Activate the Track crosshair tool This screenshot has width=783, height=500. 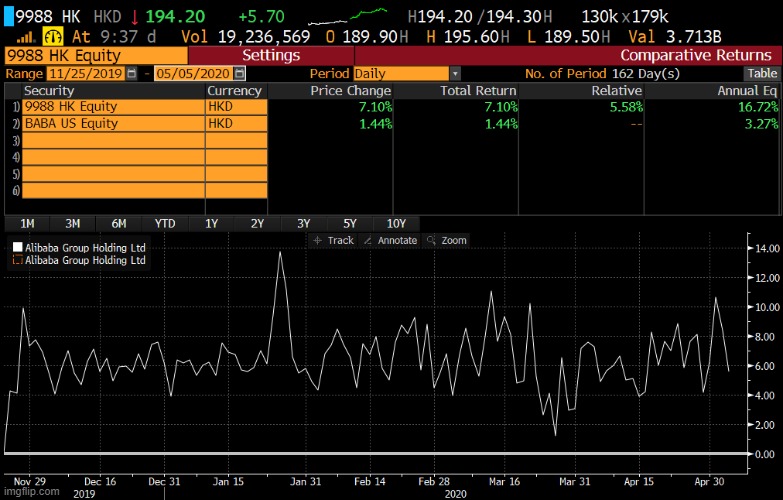334,241
